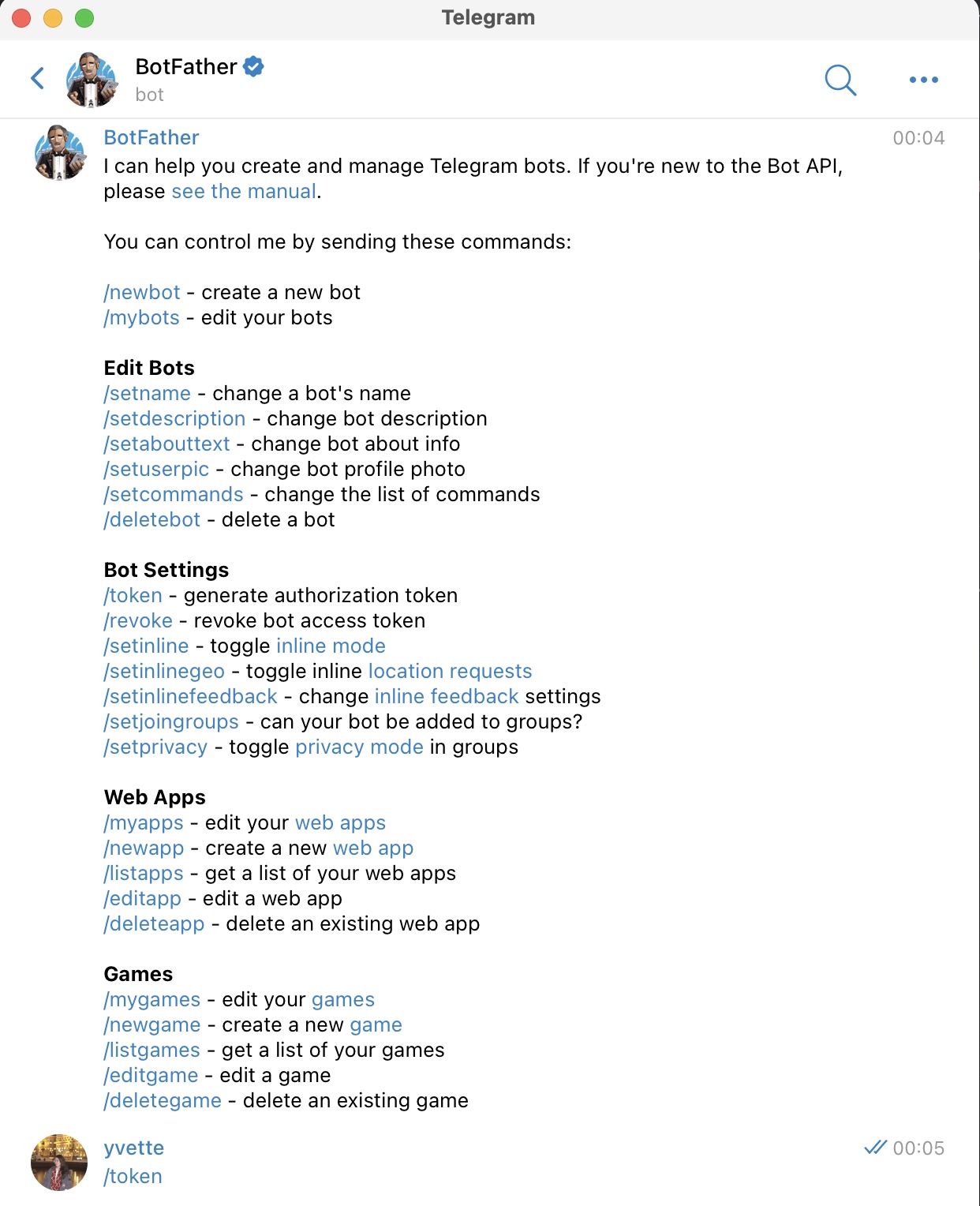Click the /newgame command link
The height and width of the screenshot is (1206, 980).
coord(152,1025)
